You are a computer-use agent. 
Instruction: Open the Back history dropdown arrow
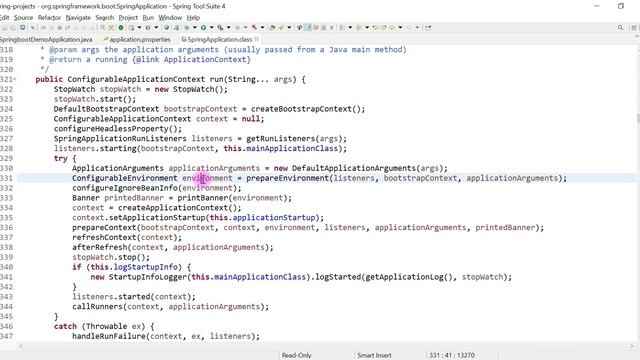[400, 28]
